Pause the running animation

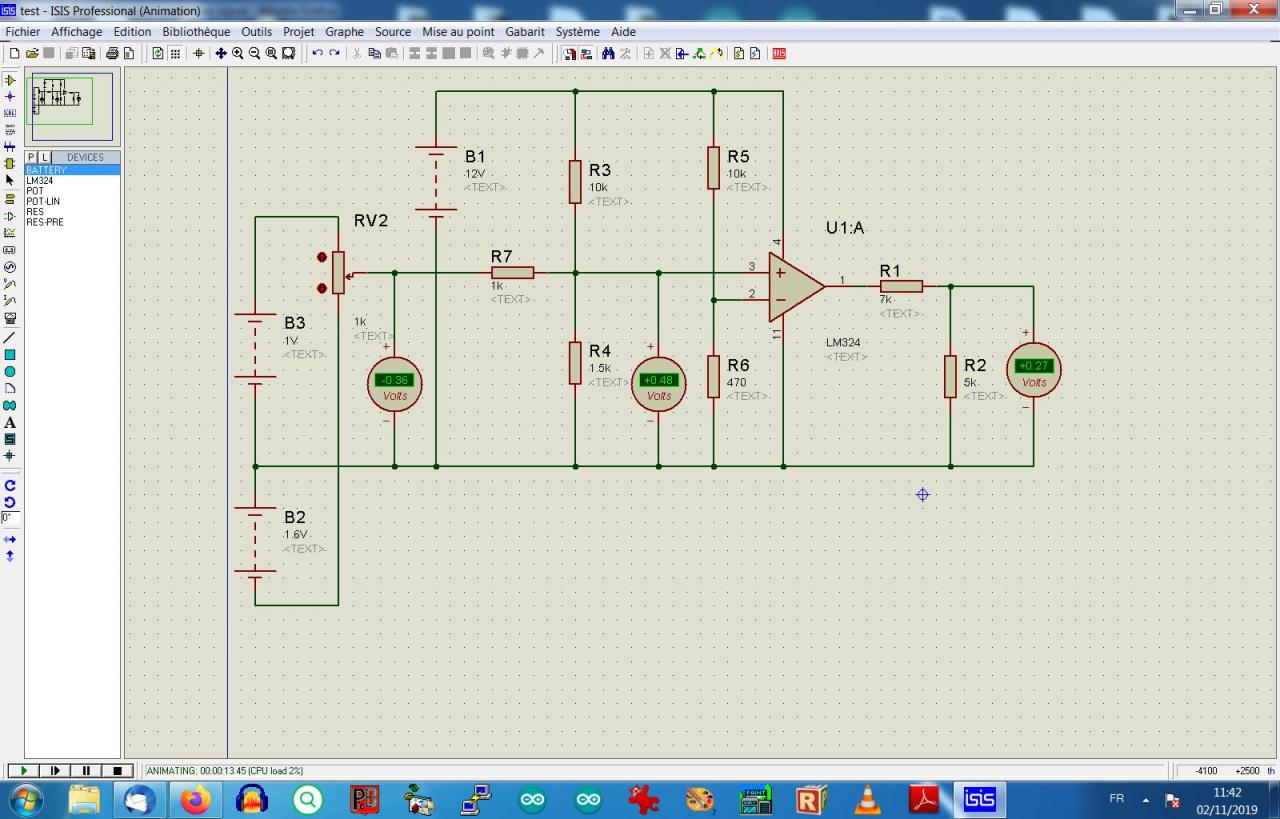click(x=86, y=771)
